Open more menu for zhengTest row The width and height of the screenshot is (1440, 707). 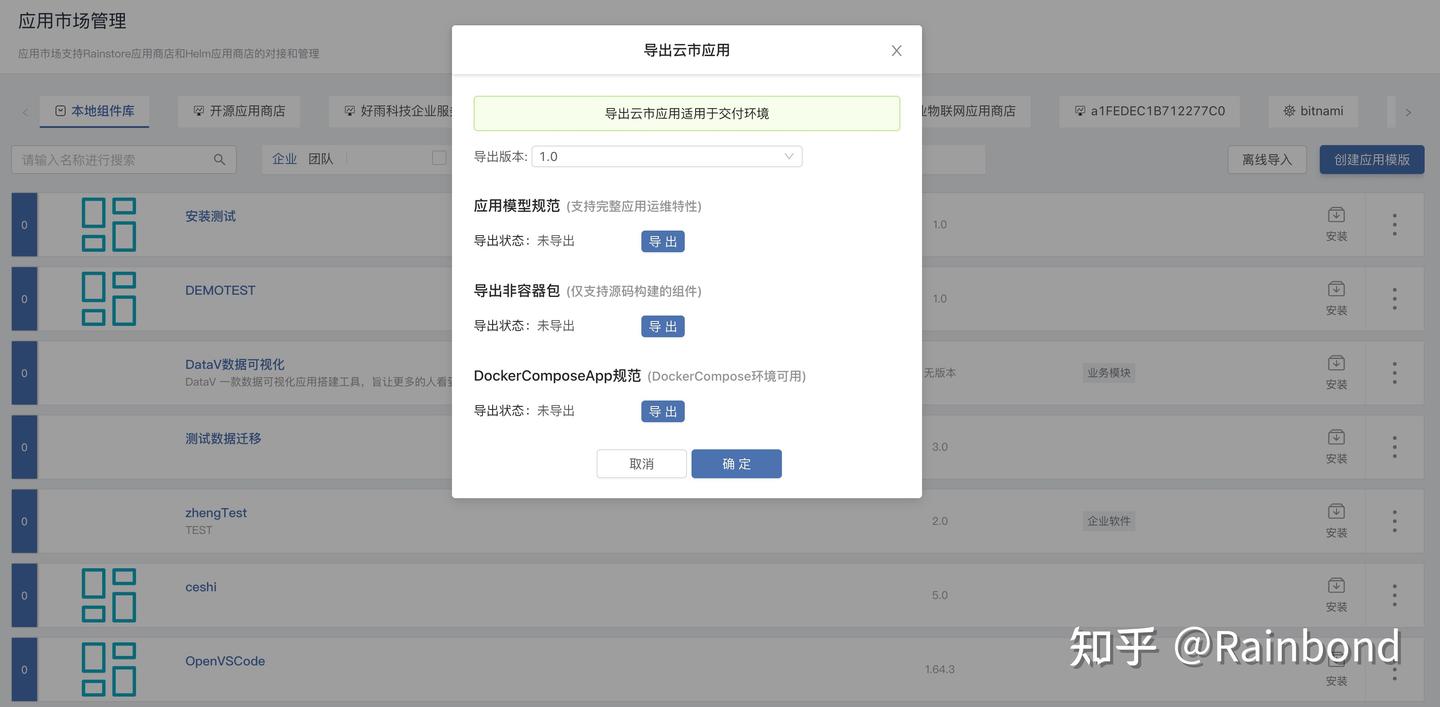pos(1394,520)
